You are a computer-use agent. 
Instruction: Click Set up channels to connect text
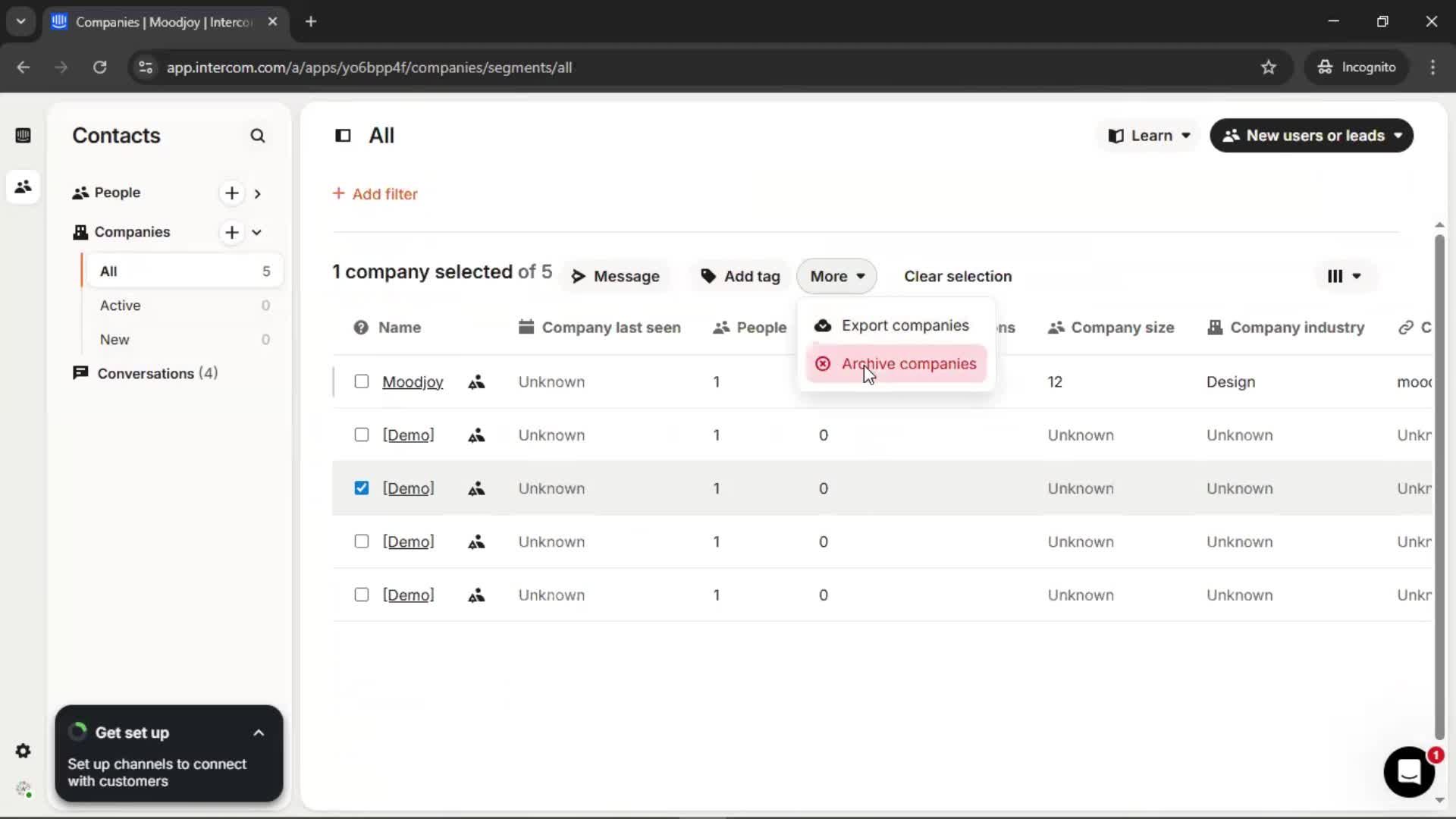157,773
